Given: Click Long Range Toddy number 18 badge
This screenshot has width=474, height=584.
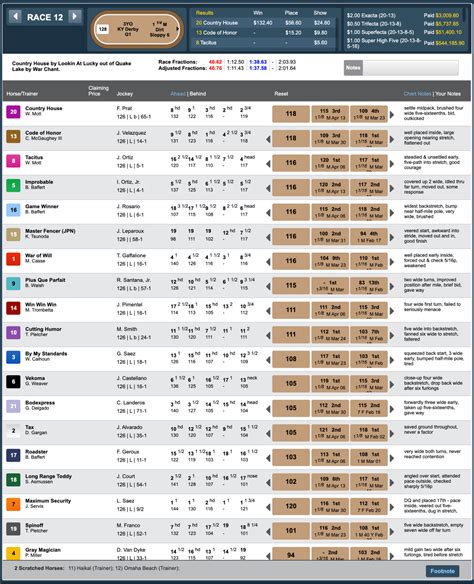Looking at the screenshot, I should pyautogui.click(x=13, y=479).
